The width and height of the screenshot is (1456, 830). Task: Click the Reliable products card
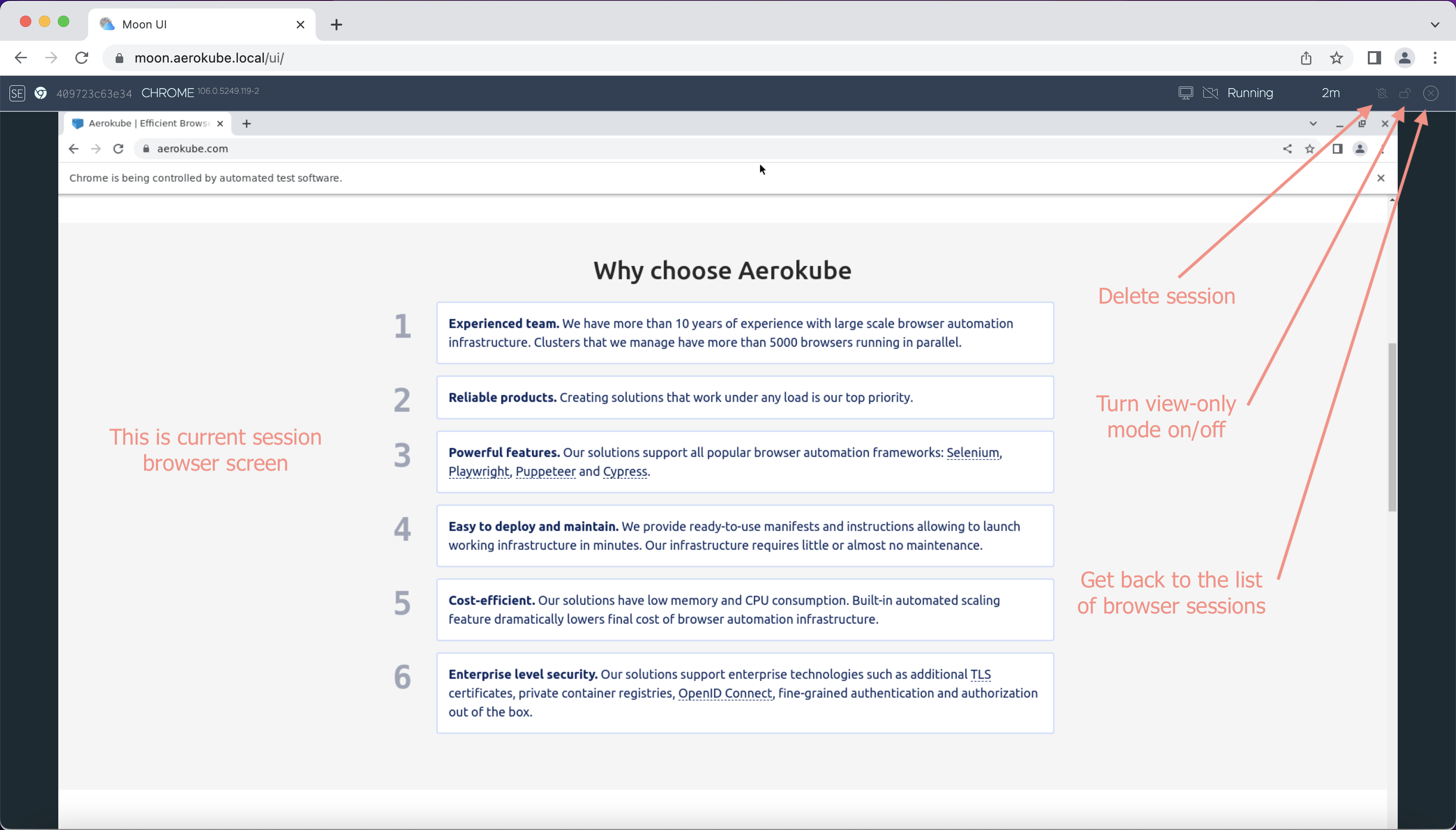745,397
